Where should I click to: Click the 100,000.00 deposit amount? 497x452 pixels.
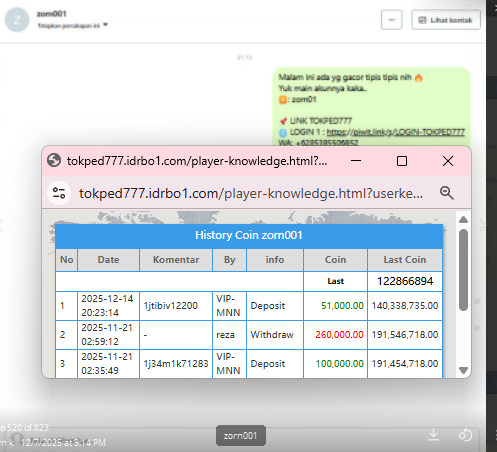[x=339, y=363]
